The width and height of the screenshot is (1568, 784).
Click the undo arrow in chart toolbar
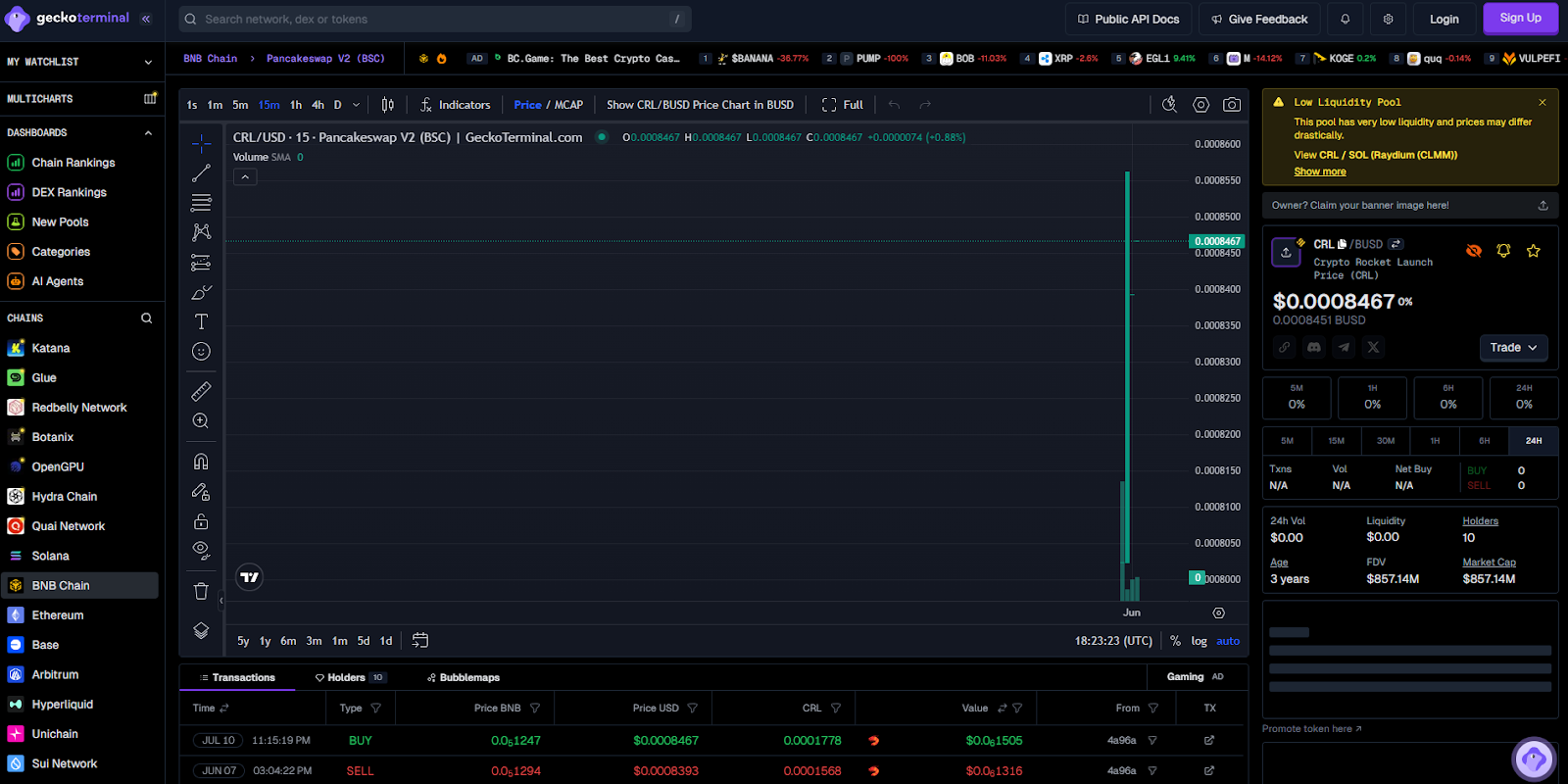point(894,105)
